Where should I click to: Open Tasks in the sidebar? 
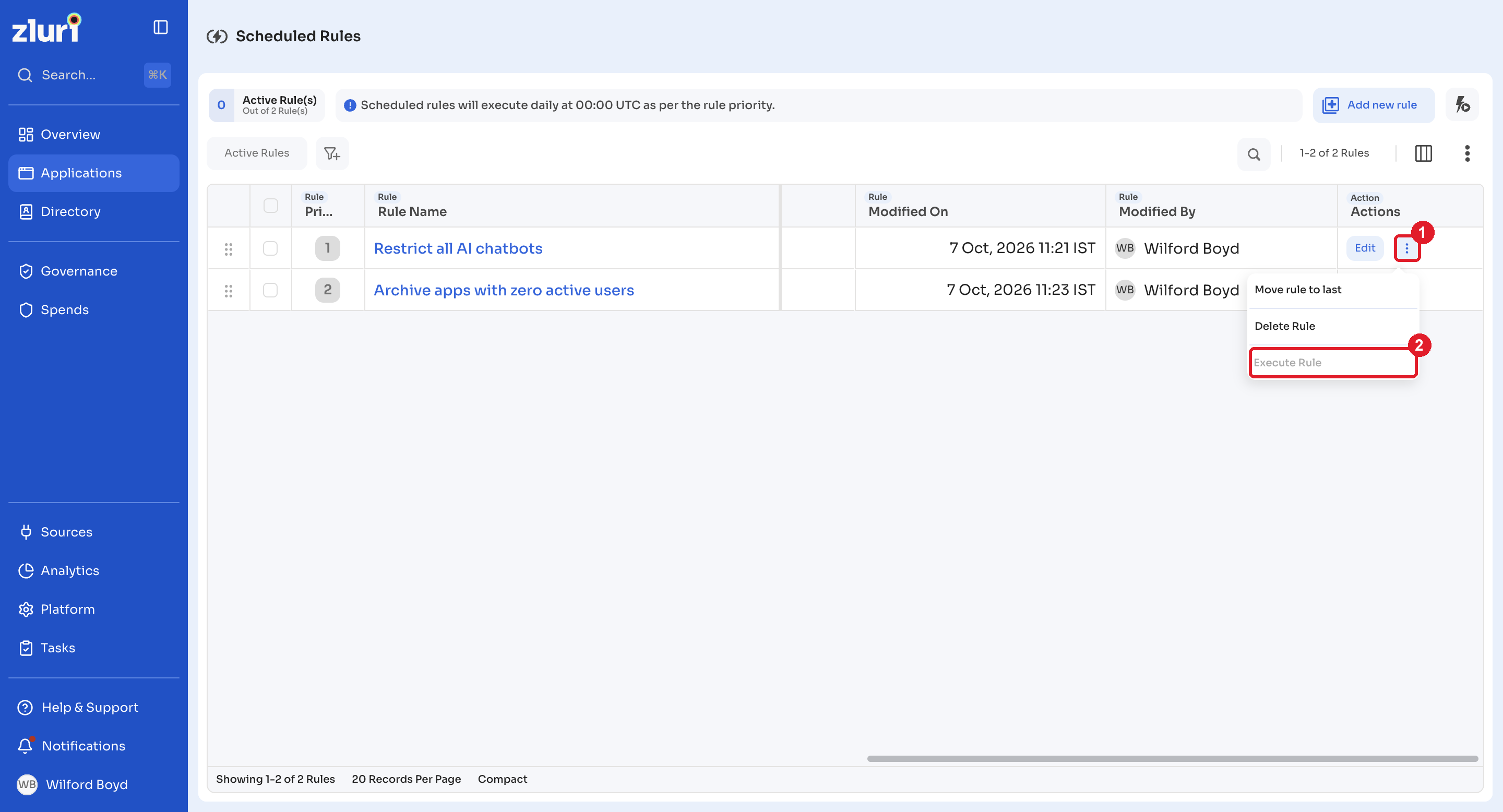click(93, 648)
